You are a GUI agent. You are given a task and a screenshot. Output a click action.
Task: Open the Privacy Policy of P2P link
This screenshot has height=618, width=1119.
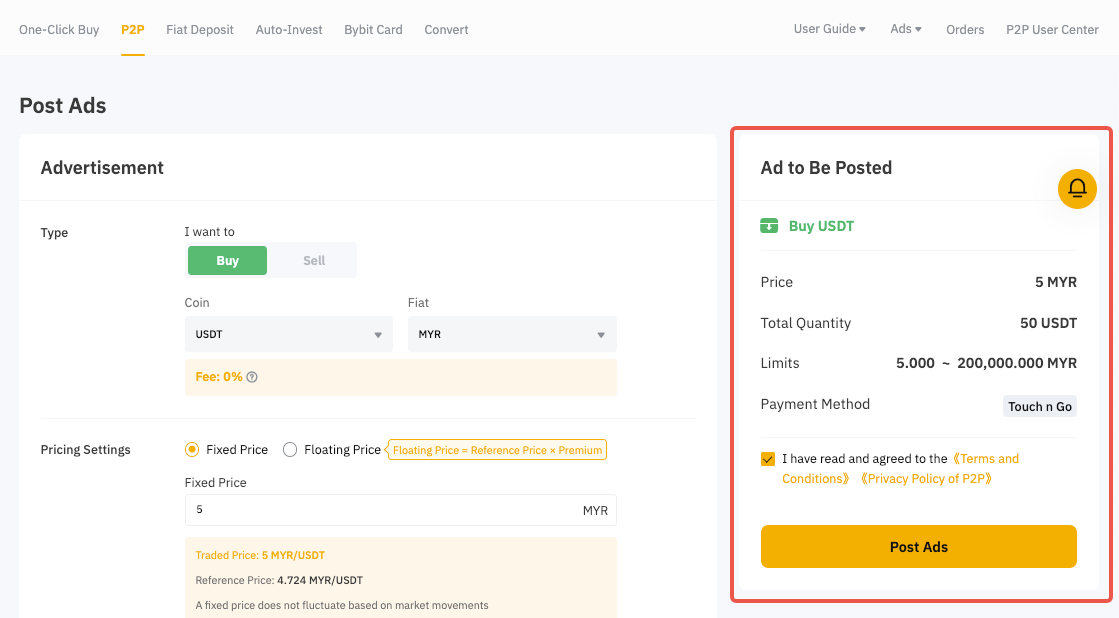click(x=927, y=479)
